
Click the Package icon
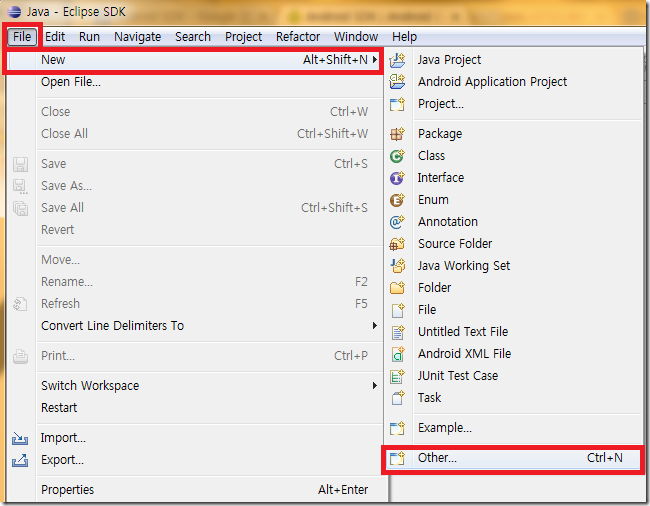[397, 134]
